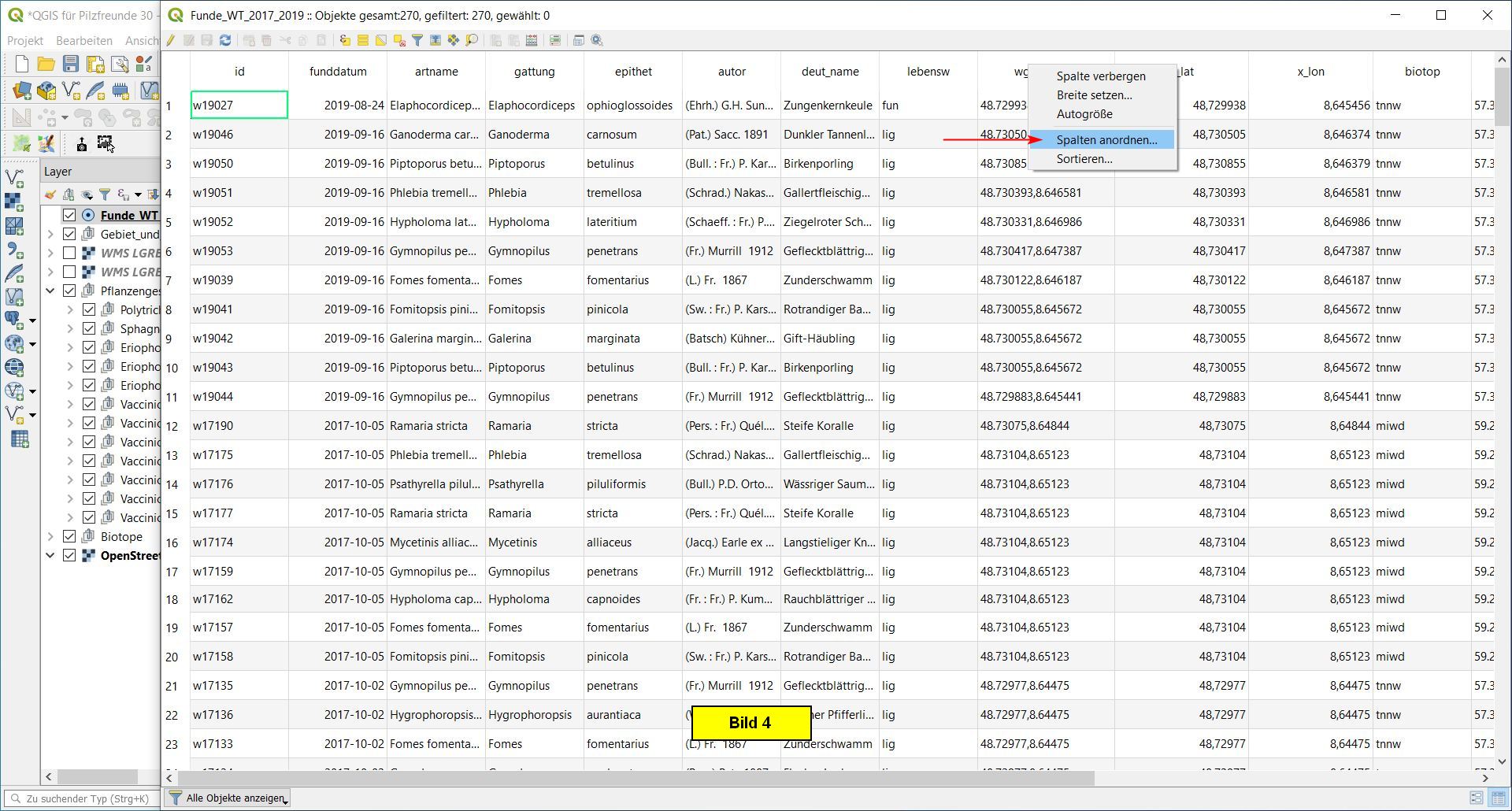Click the horizontal scrollbar of the table

point(630,778)
